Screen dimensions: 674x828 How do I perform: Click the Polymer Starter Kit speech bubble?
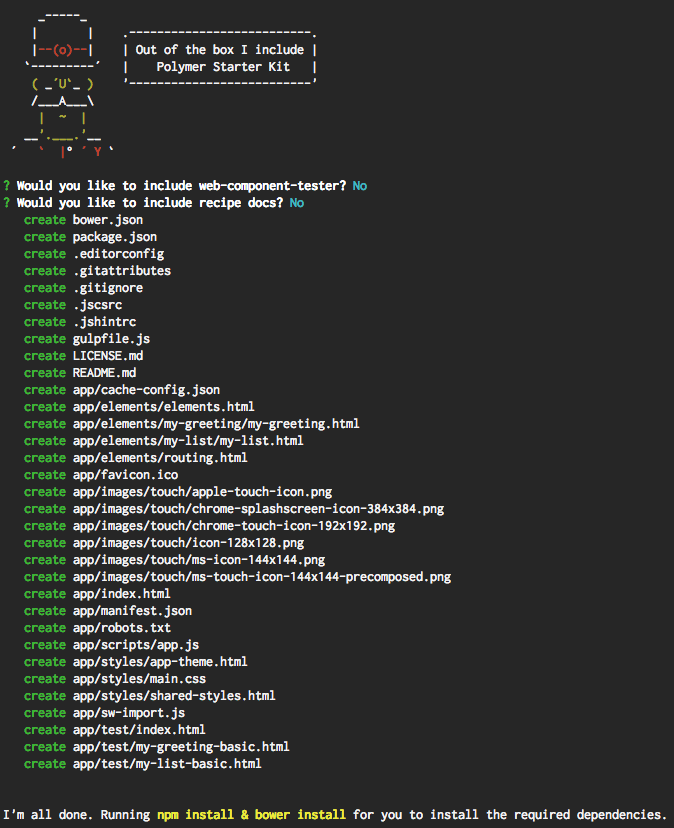click(x=220, y=58)
